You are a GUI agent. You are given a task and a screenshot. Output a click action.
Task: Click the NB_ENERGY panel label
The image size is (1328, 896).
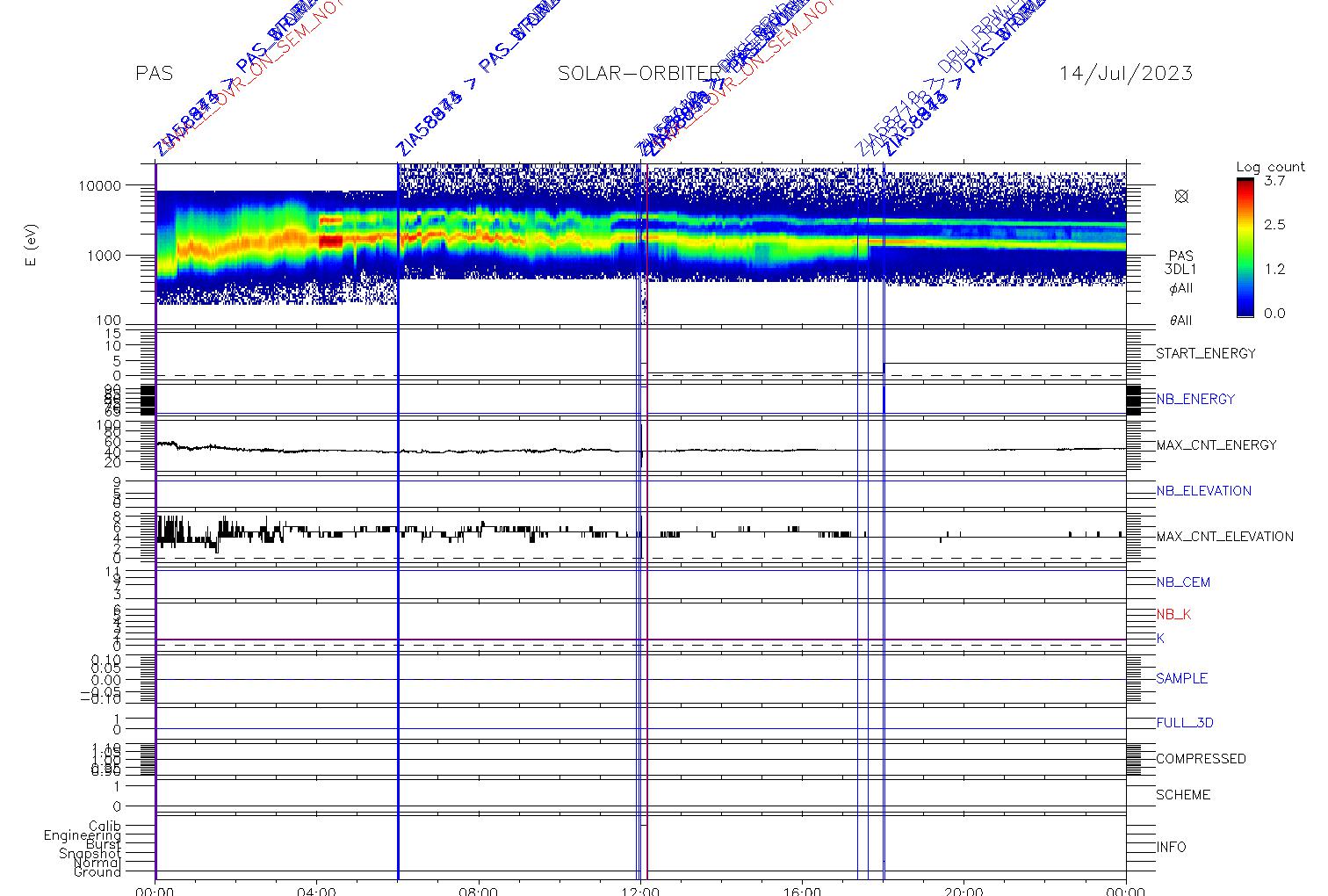(1195, 400)
